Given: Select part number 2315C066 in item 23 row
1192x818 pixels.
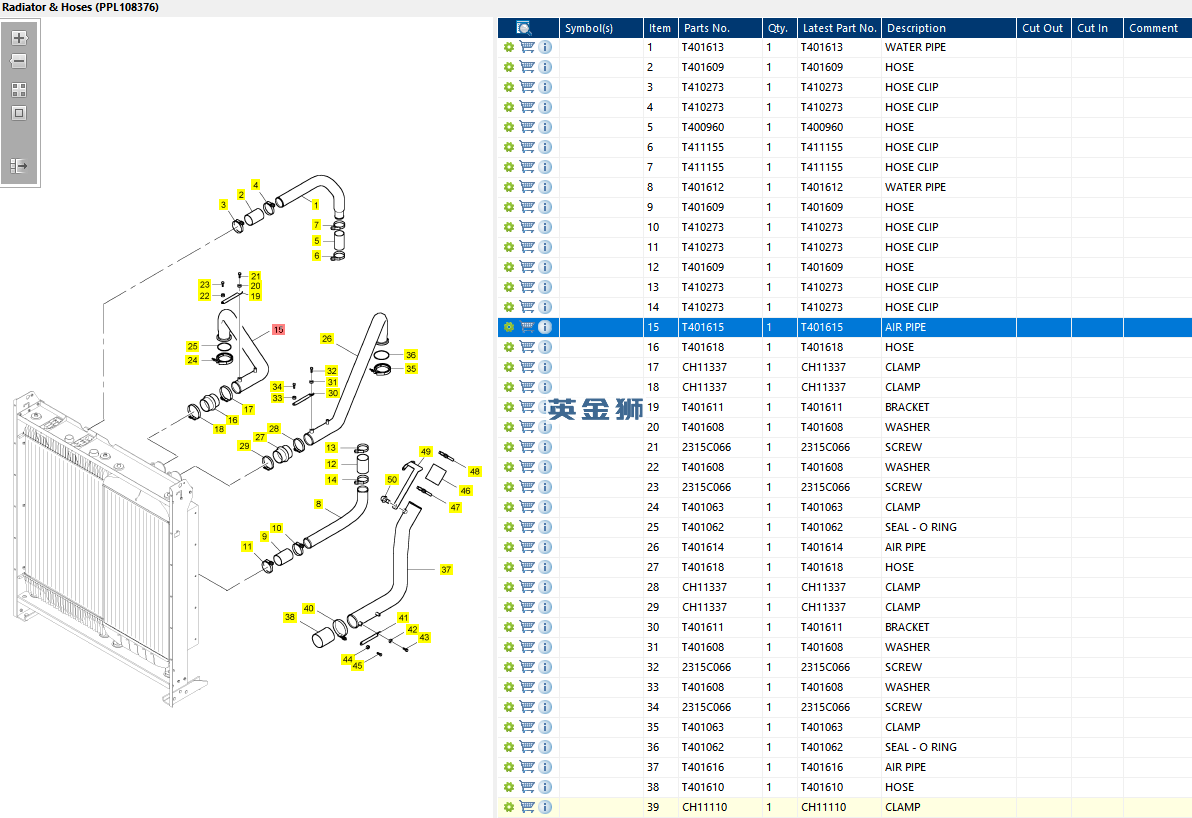Looking at the screenshot, I should pyautogui.click(x=706, y=487).
